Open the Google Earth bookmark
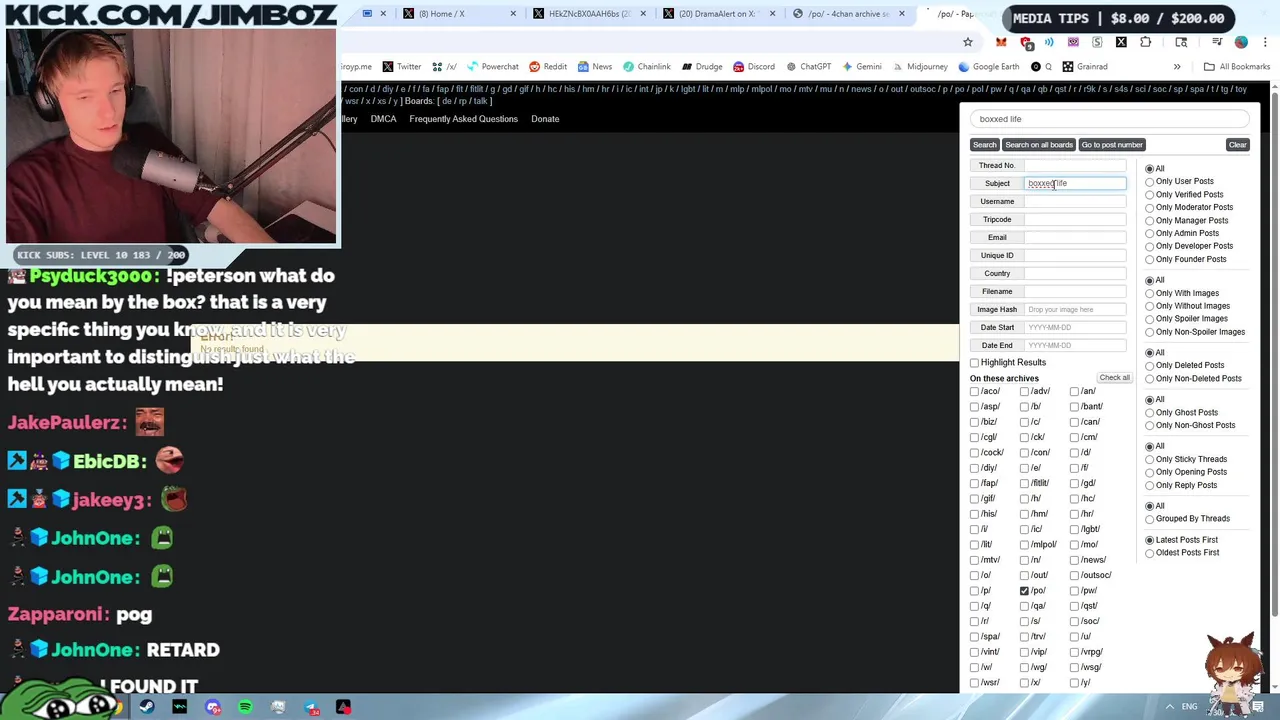The image size is (1280, 720). 989,67
